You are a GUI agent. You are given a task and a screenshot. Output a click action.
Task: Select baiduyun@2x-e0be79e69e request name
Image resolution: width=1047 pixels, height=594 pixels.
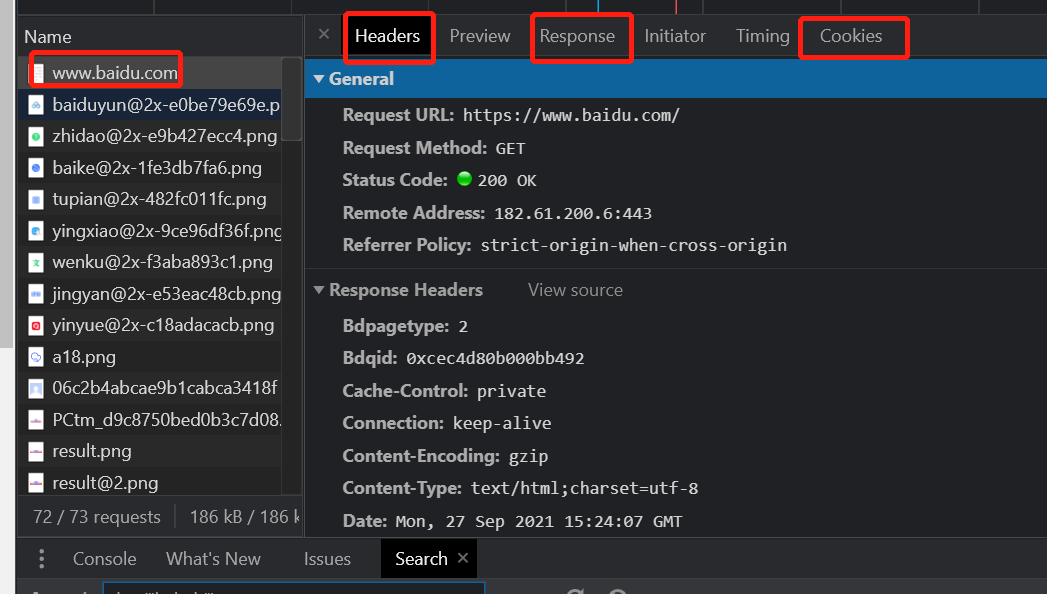(166, 105)
